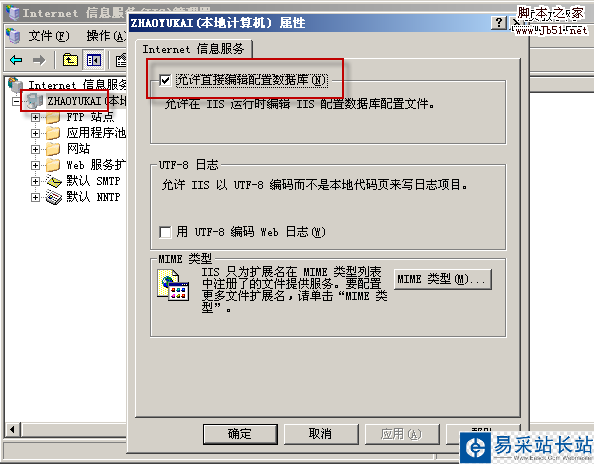Click the 默认 SMTP server icon
The image size is (594, 464).
click(54, 181)
